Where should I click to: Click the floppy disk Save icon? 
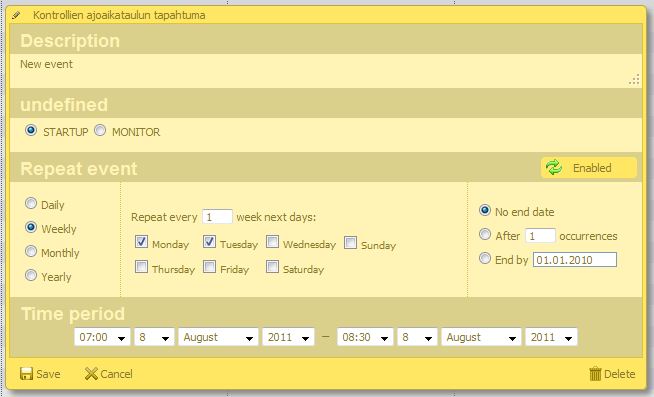pos(26,374)
